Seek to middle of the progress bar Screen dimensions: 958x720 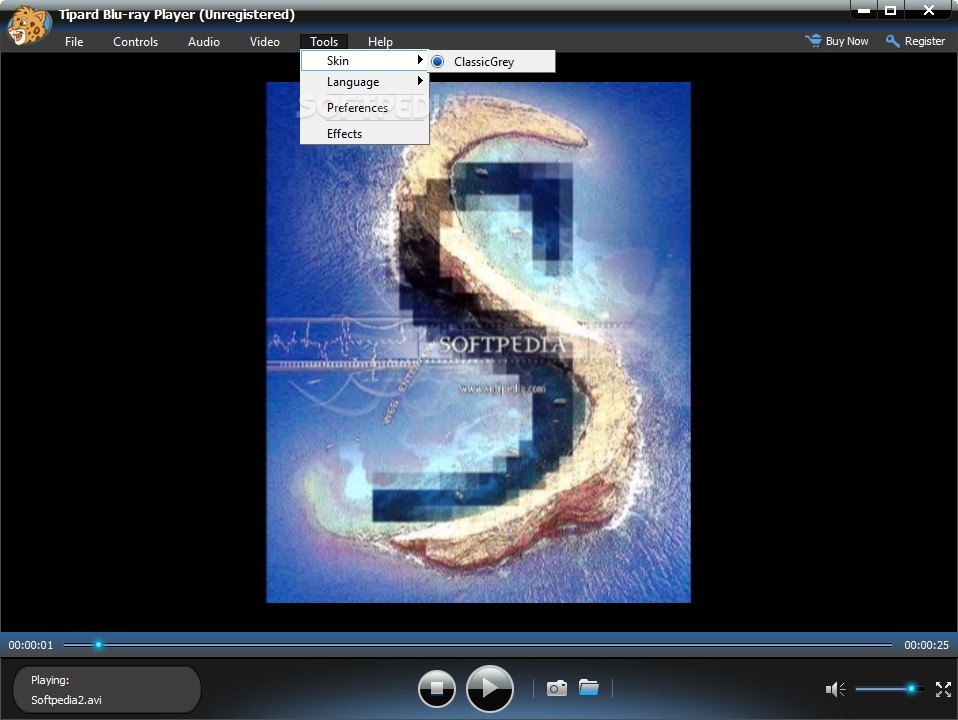(478, 645)
